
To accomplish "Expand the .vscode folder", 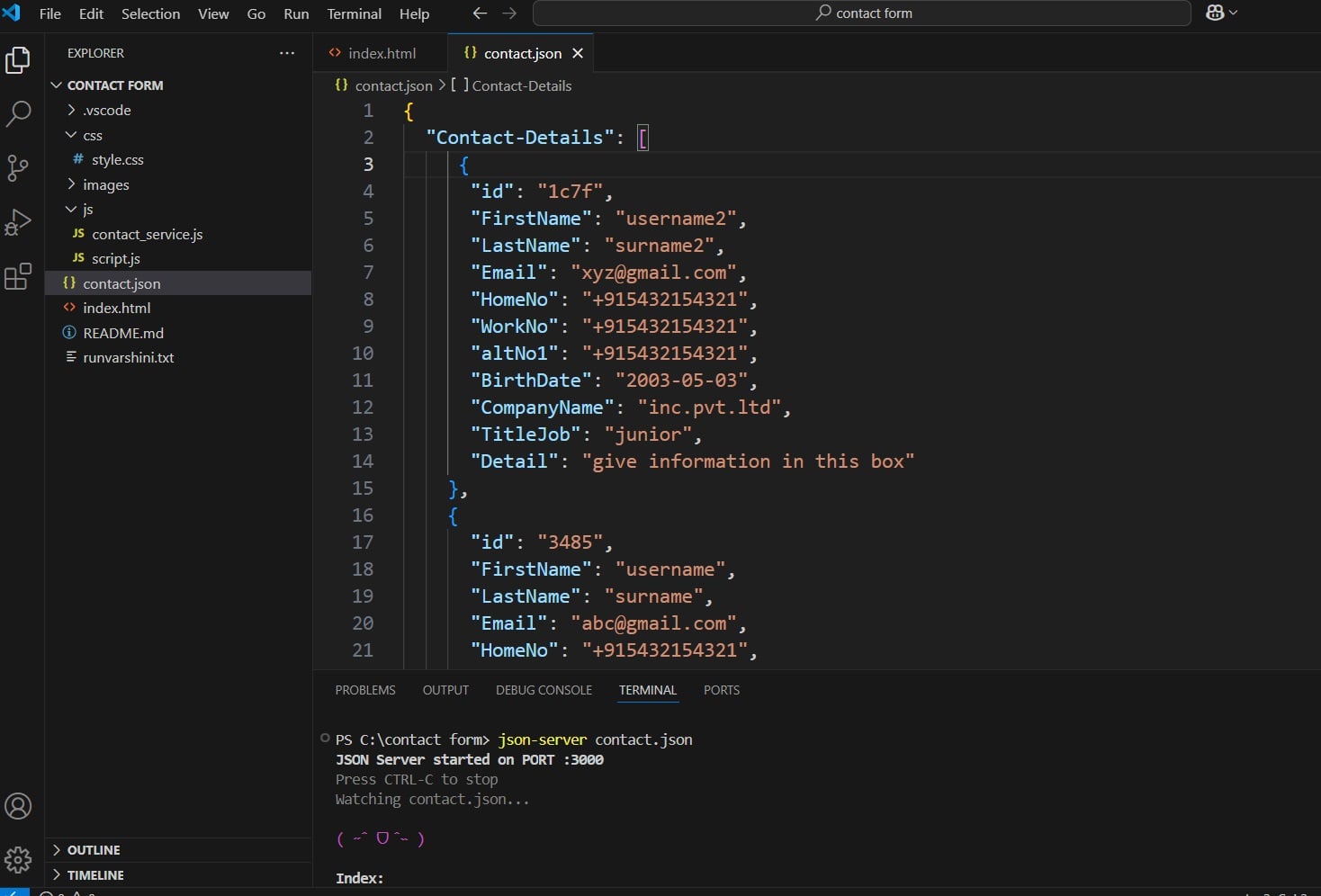I will (106, 110).
